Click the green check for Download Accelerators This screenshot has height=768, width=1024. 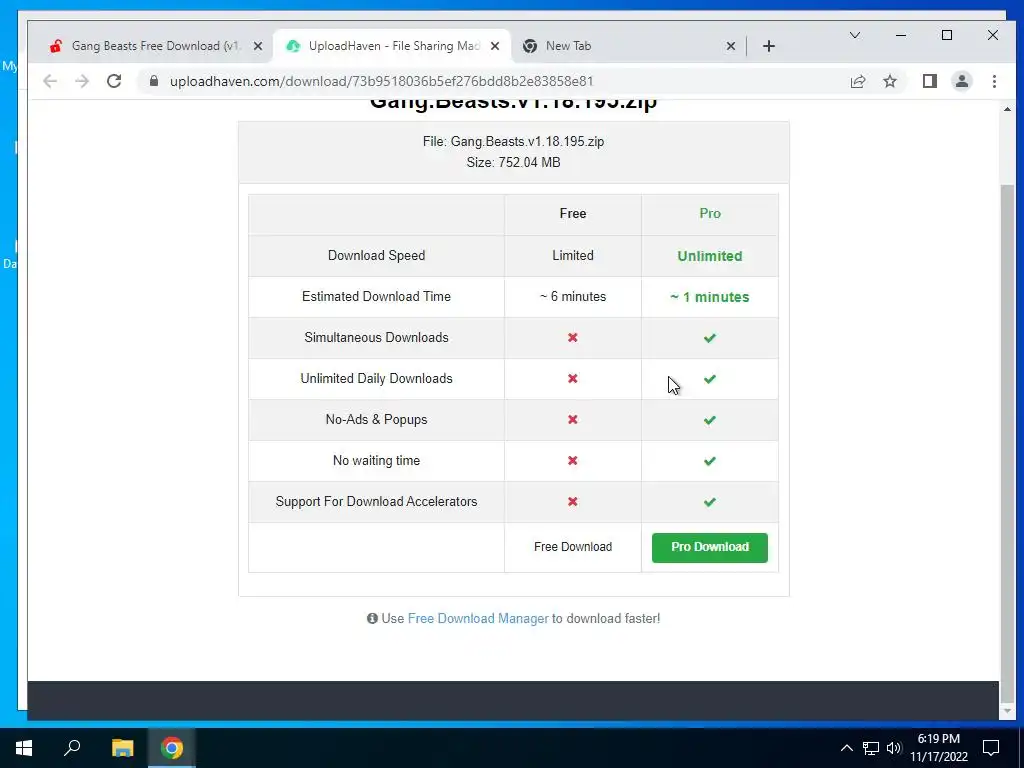[710, 502]
